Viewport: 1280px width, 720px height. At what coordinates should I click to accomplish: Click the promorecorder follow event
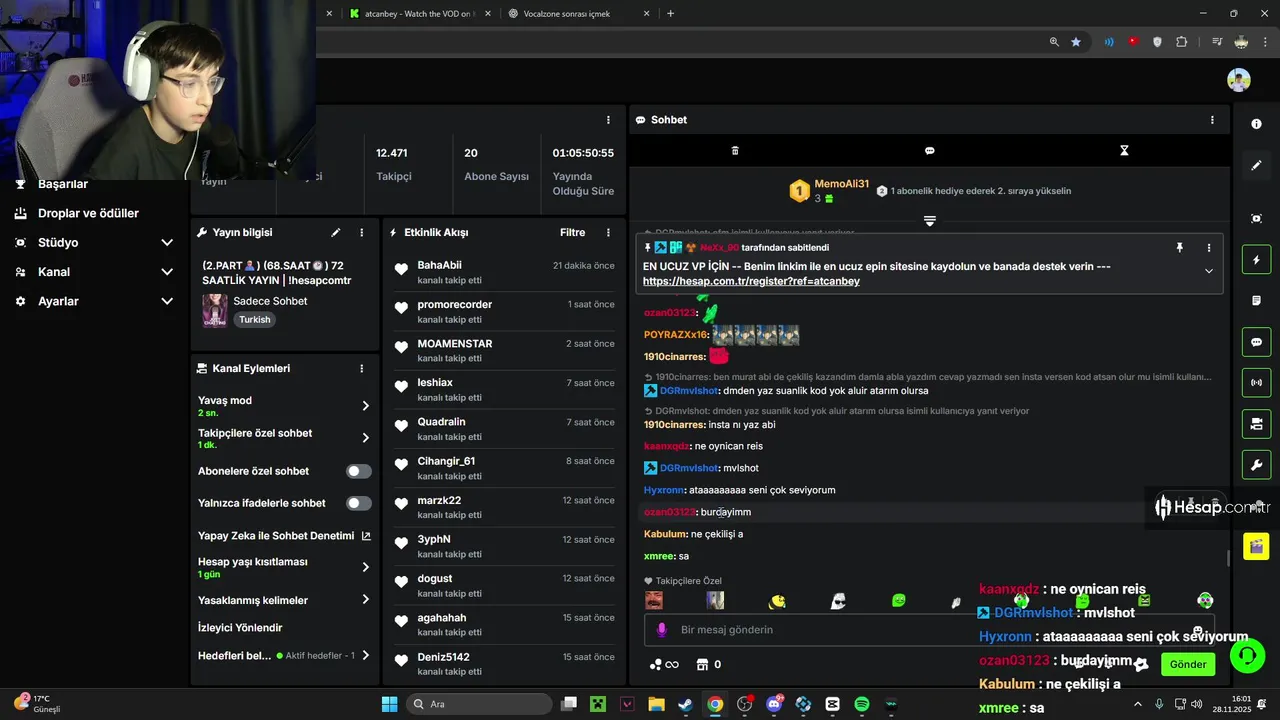pos(504,311)
